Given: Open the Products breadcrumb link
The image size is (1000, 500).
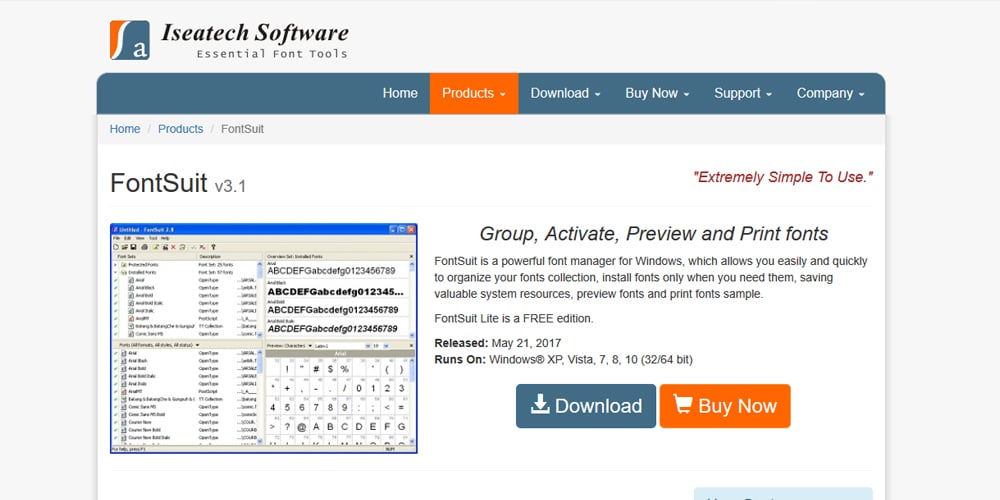Looking at the screenshot, I should tap(180, 129).
